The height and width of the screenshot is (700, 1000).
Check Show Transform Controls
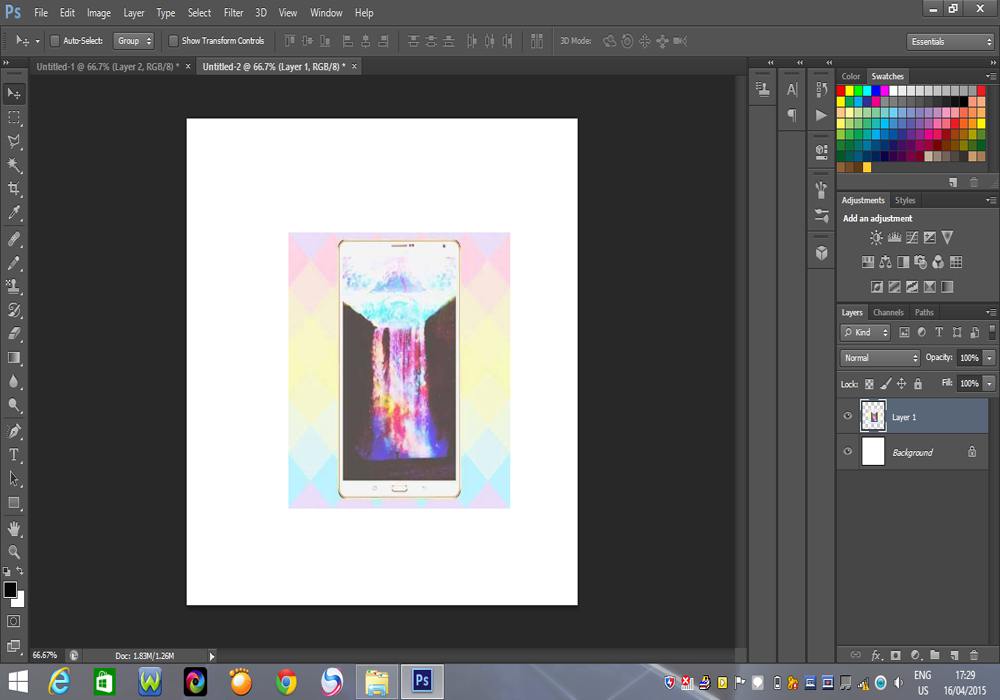(x=173, y=41)
